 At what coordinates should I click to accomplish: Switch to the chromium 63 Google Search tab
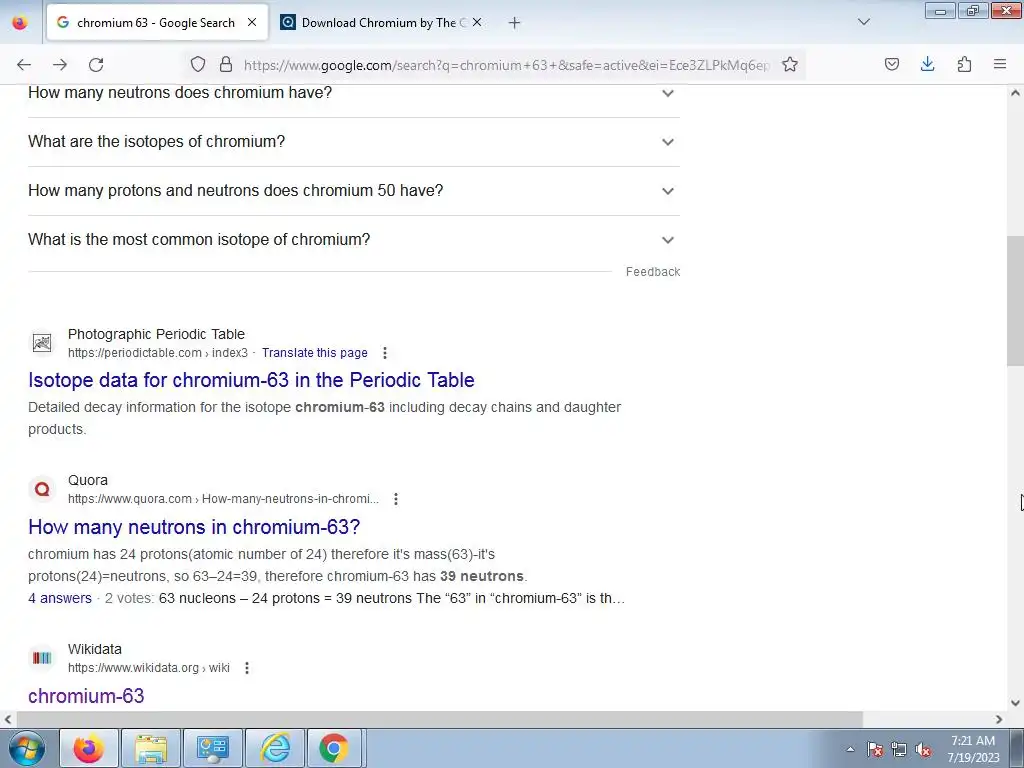coord(157,23)
